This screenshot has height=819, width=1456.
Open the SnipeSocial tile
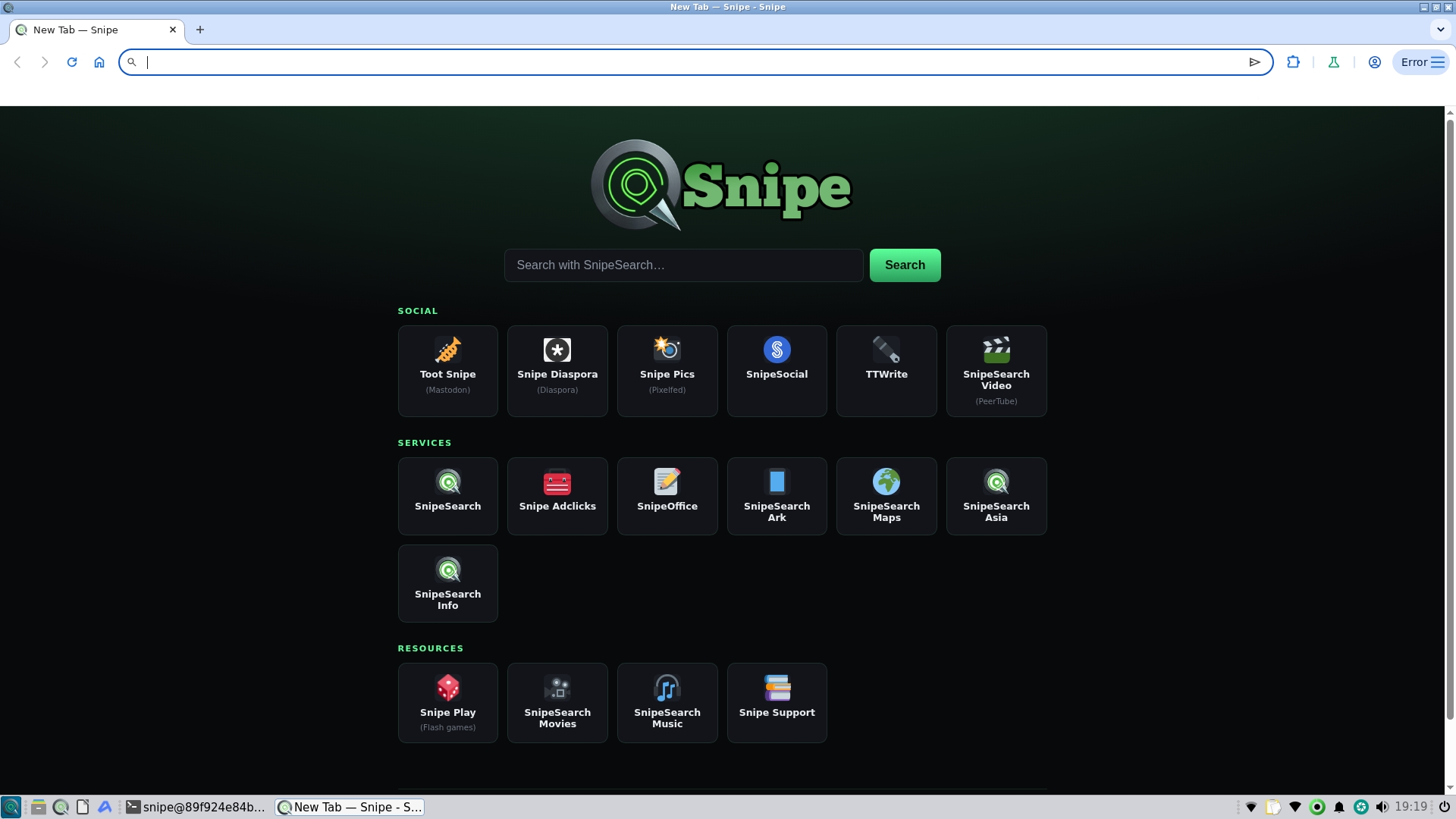[777, 371]
